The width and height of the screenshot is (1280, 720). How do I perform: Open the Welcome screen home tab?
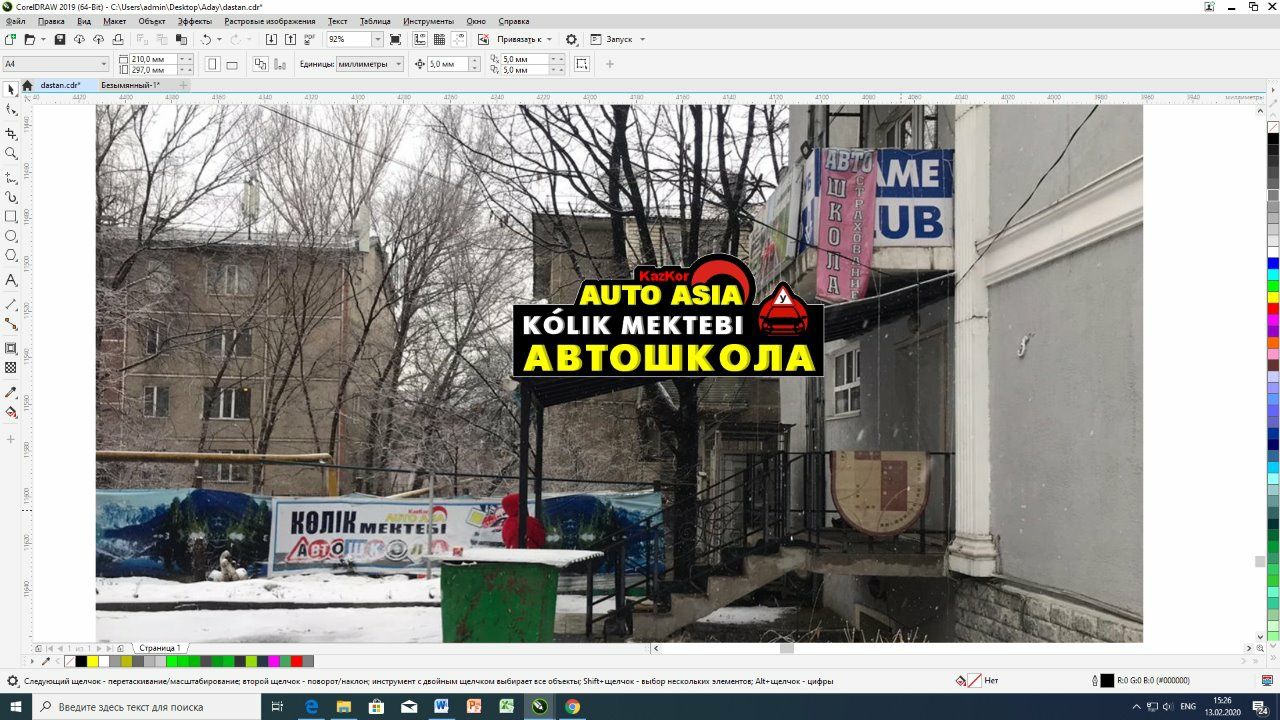pos(27,85)
